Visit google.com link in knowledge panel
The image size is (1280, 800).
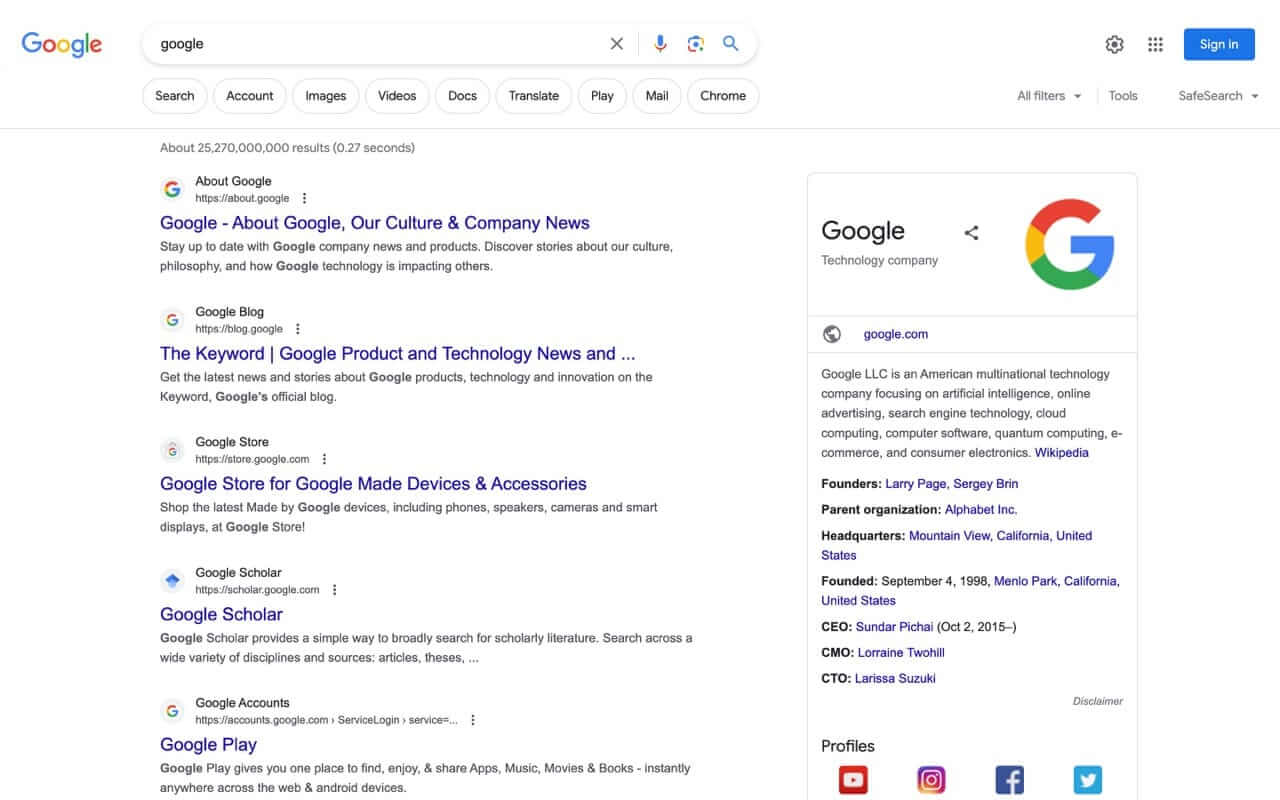896,334
